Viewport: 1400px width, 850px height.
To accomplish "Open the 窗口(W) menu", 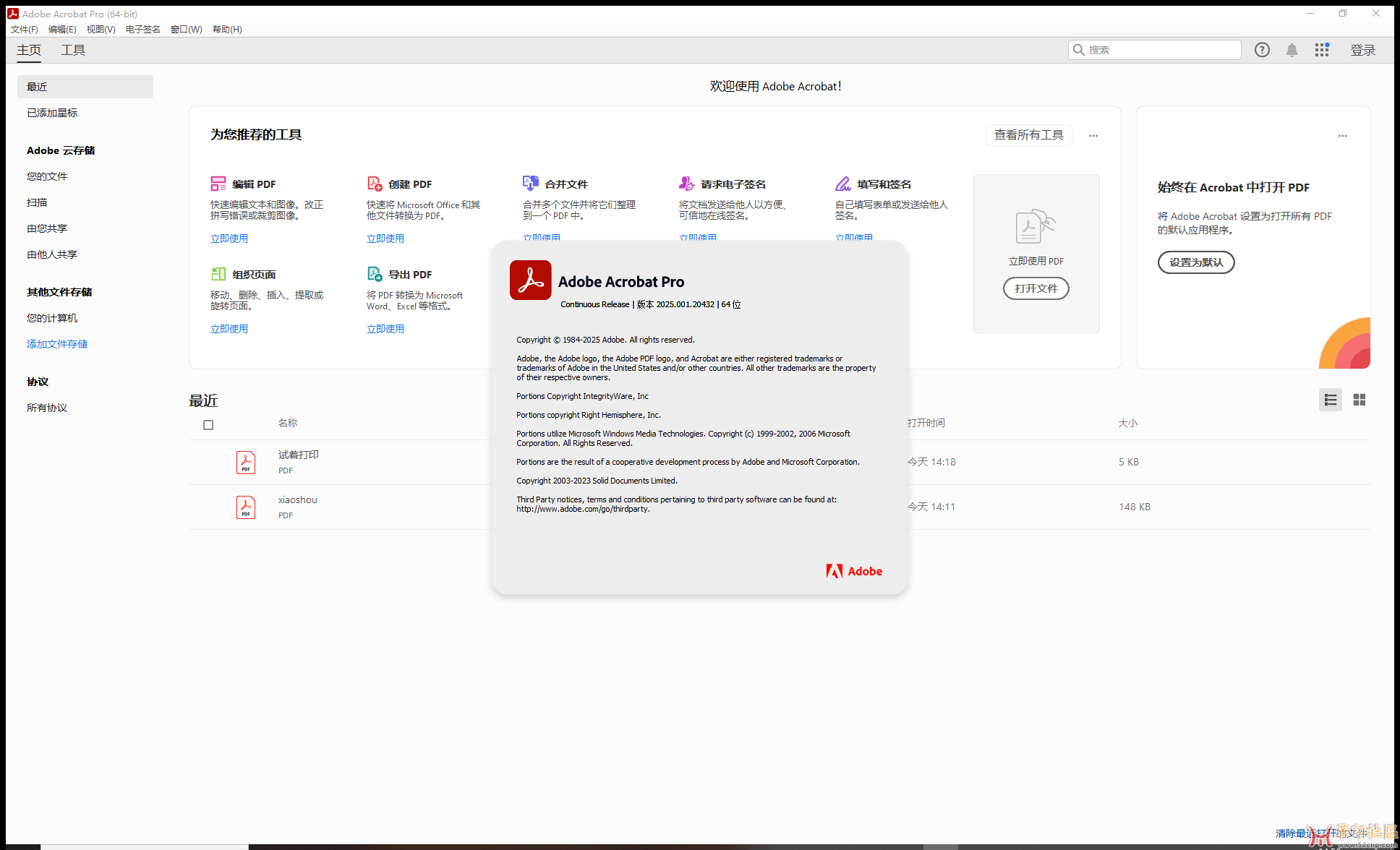I will pos(187,30).
